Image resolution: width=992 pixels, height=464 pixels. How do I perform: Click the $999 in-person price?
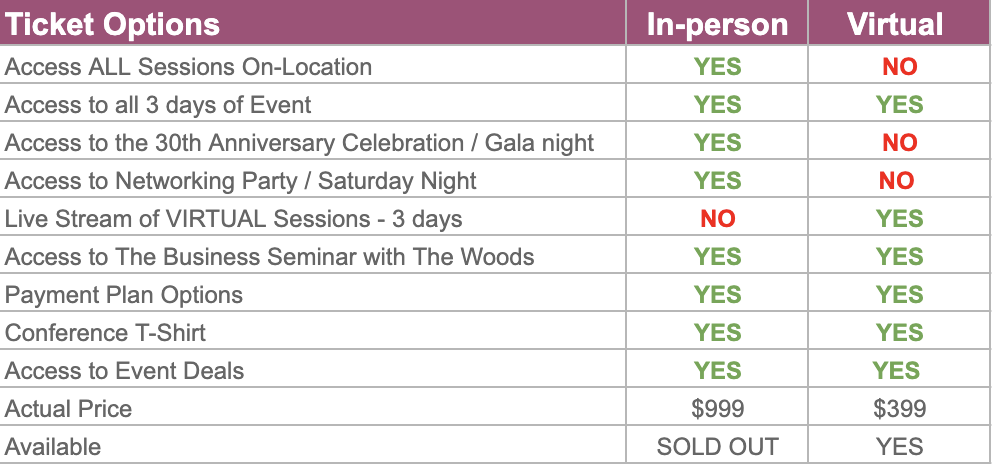pos(717,408)
